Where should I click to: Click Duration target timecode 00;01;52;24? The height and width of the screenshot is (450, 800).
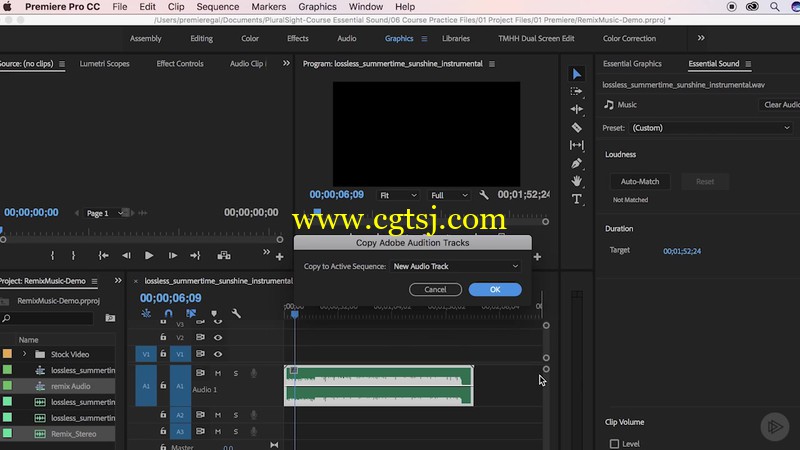click(682, 251)
